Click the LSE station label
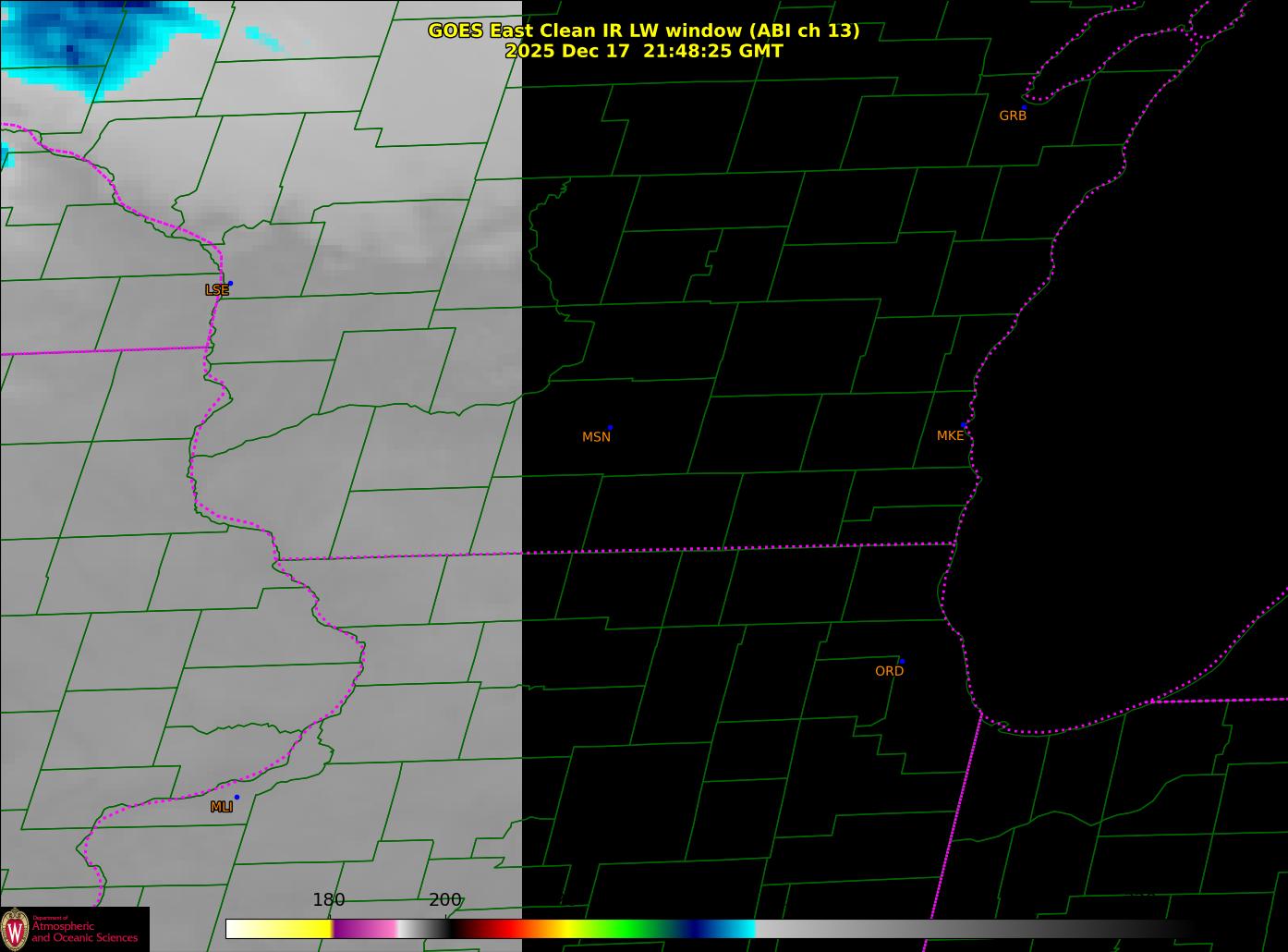1288x952 pixels. [x=216, y=290]
